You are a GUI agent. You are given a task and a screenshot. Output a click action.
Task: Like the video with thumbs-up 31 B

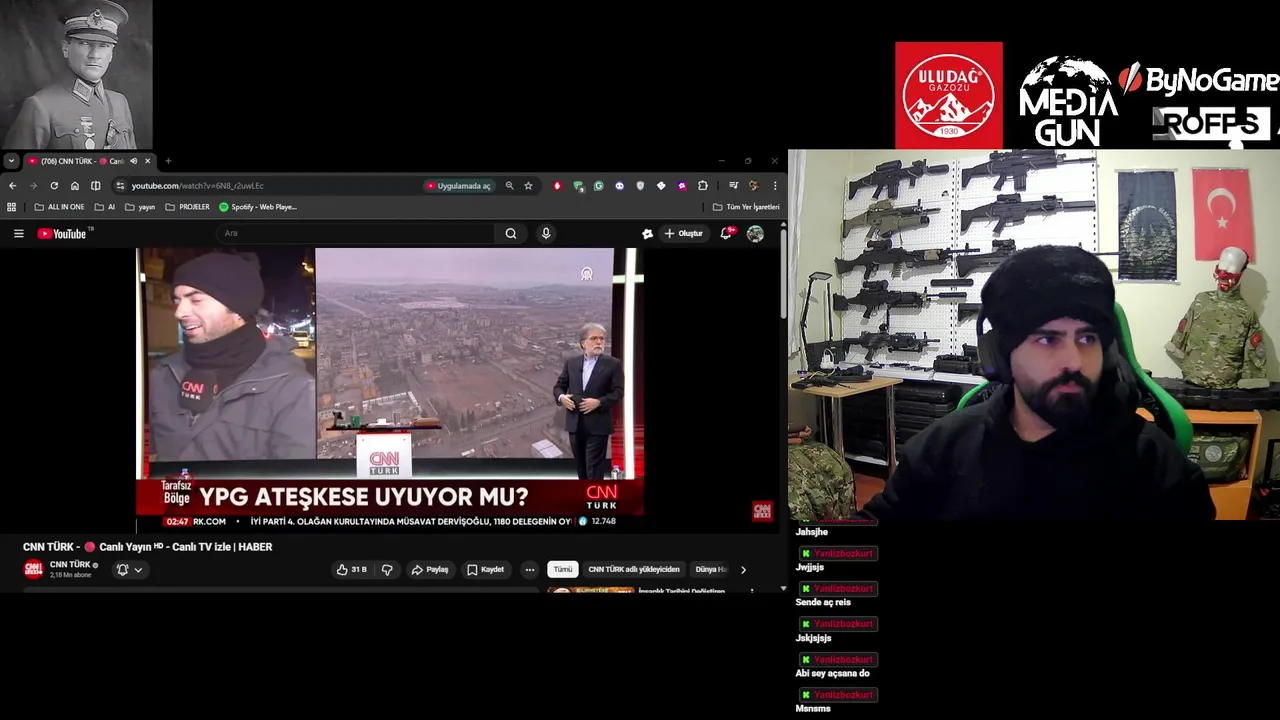[351, 569]
